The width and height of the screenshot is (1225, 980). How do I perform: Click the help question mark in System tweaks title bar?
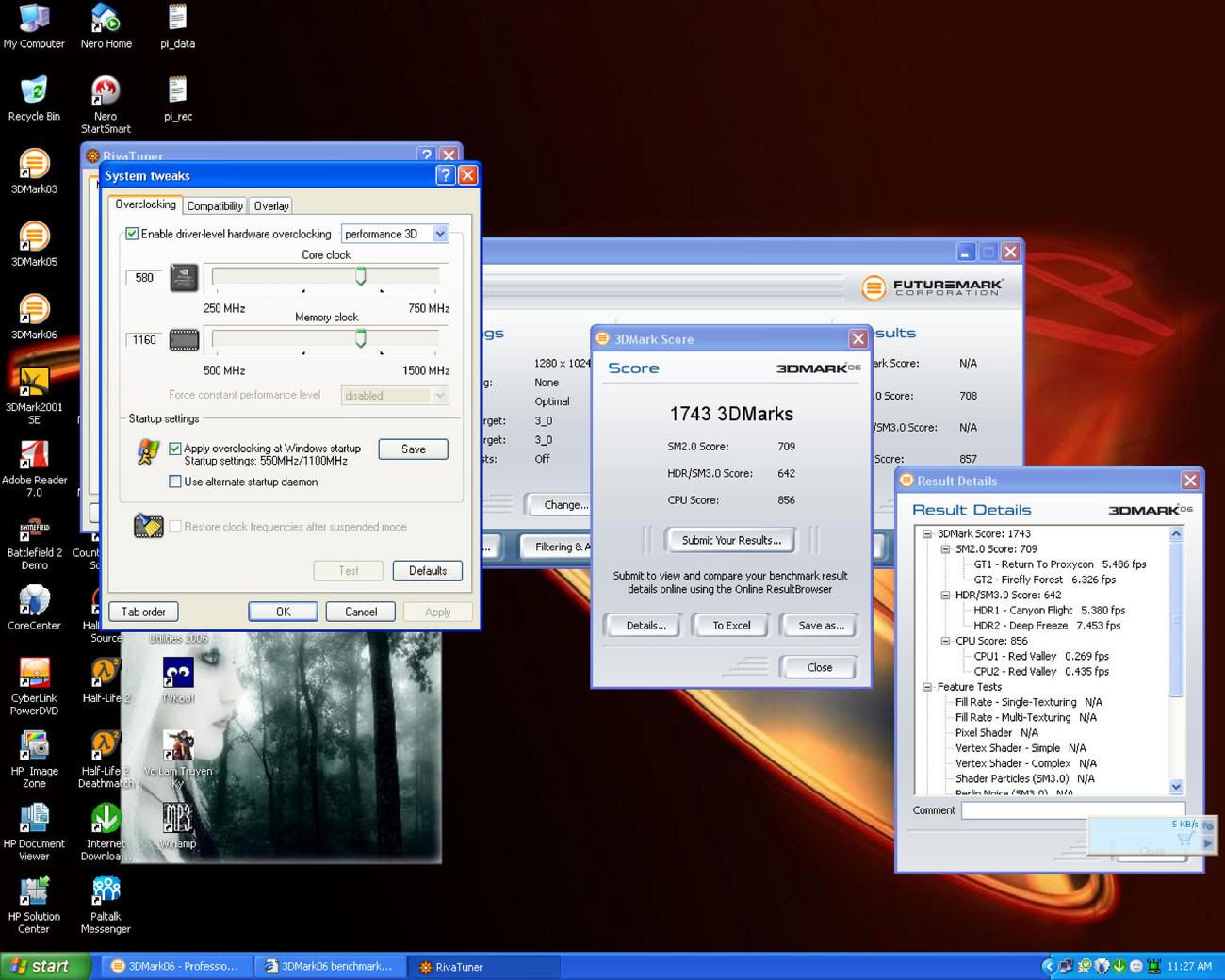(x=446, y=175)
